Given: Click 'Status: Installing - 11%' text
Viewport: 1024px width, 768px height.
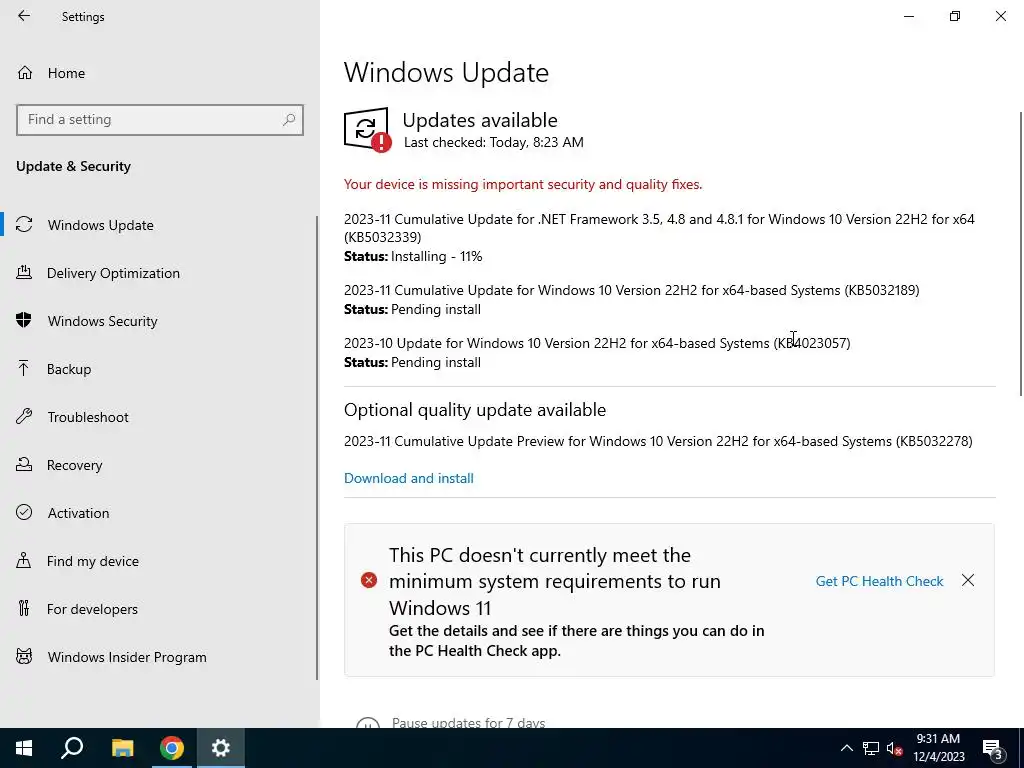Looking at the screenshot, I should point(413,256).
